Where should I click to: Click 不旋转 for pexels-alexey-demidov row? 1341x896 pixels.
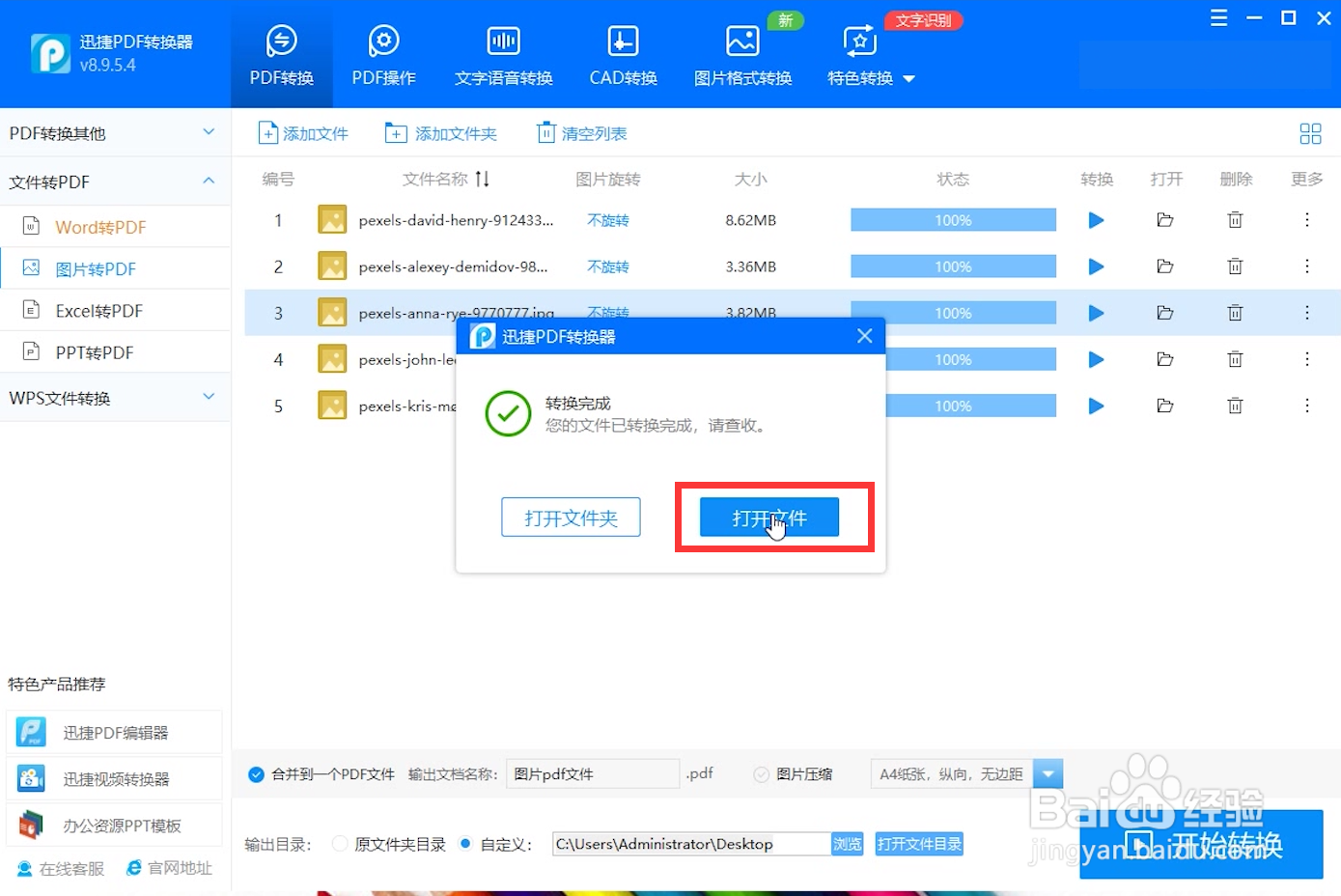point(608,266)
